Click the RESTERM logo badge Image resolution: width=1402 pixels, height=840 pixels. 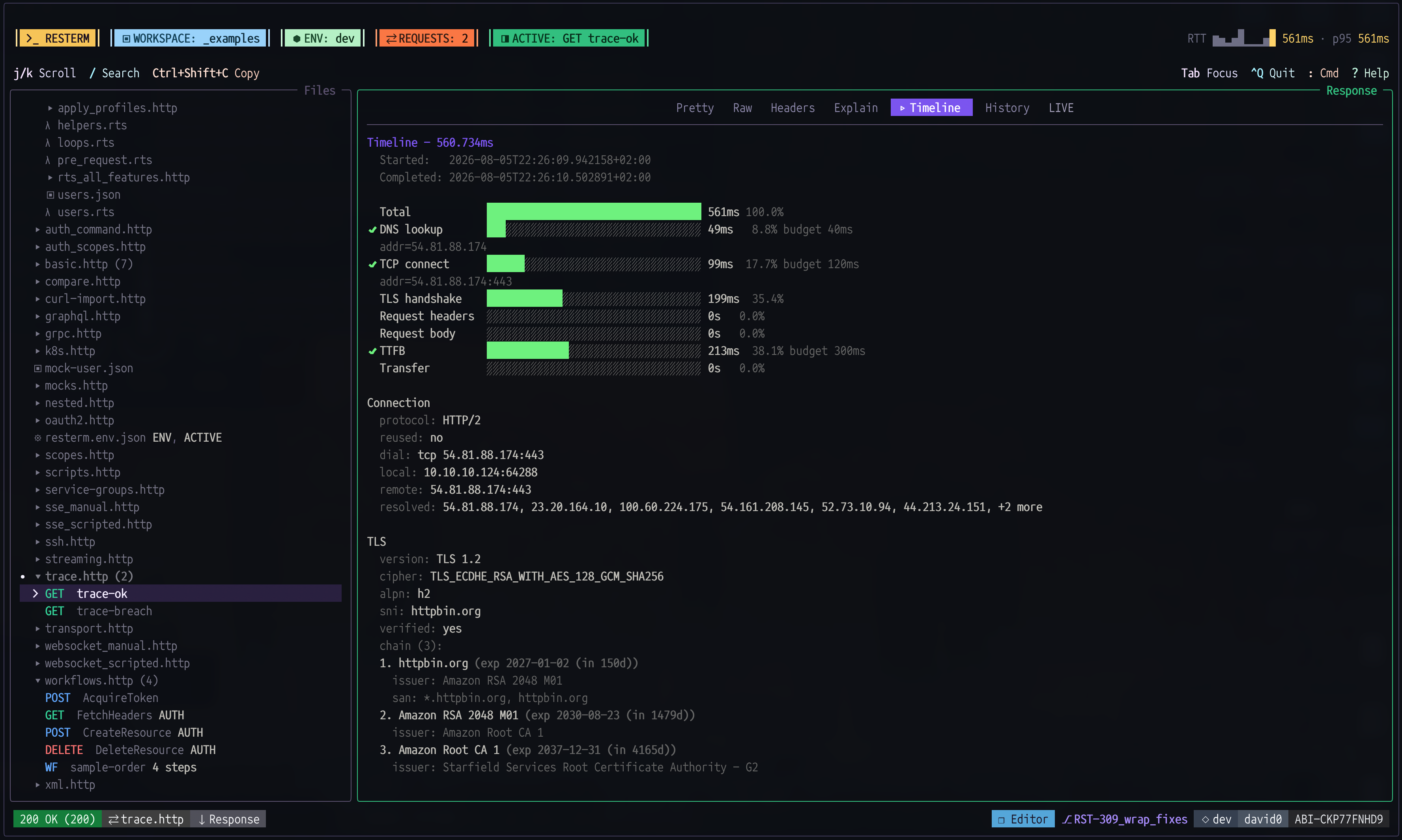click(57, 39)
